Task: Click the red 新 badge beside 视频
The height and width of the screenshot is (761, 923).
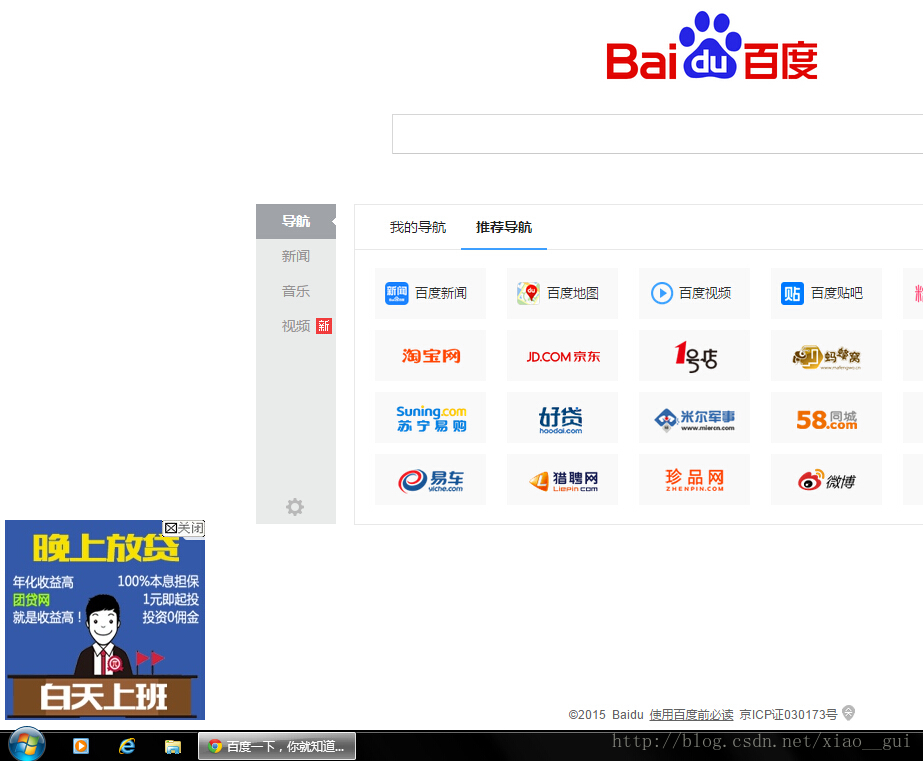Action: coord(324,326)
